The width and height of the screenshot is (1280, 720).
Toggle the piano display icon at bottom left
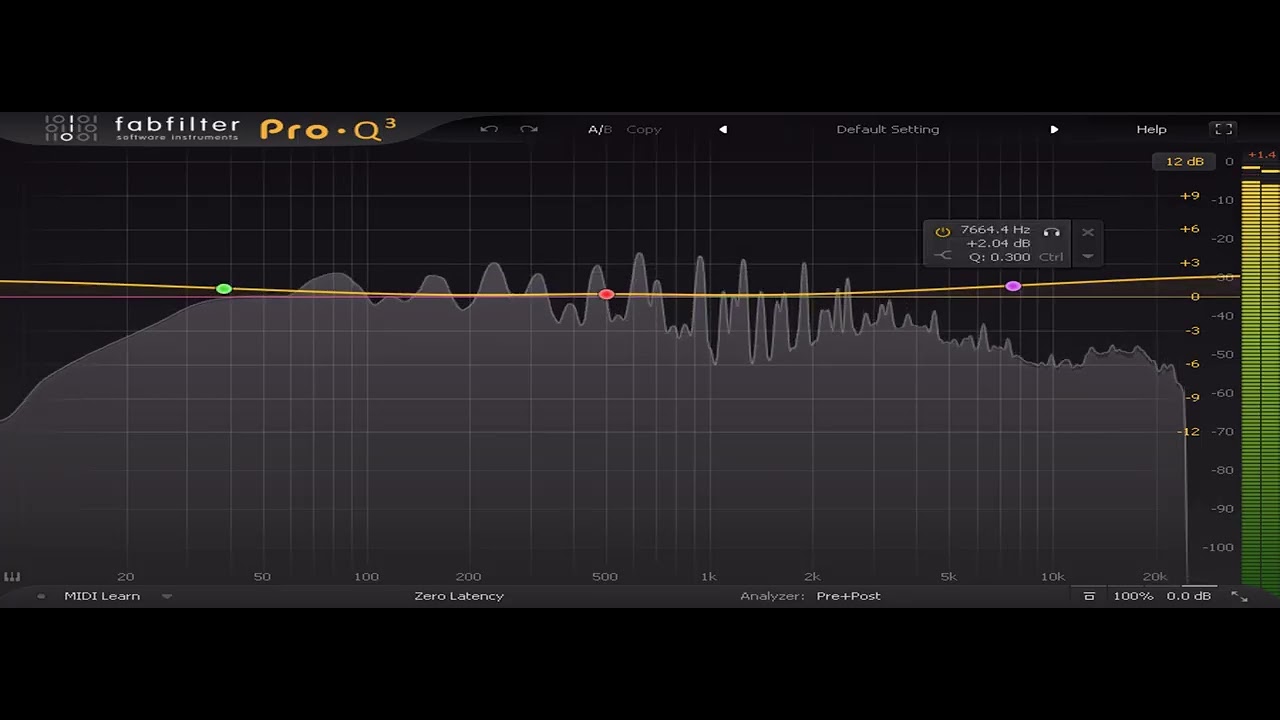12,577
